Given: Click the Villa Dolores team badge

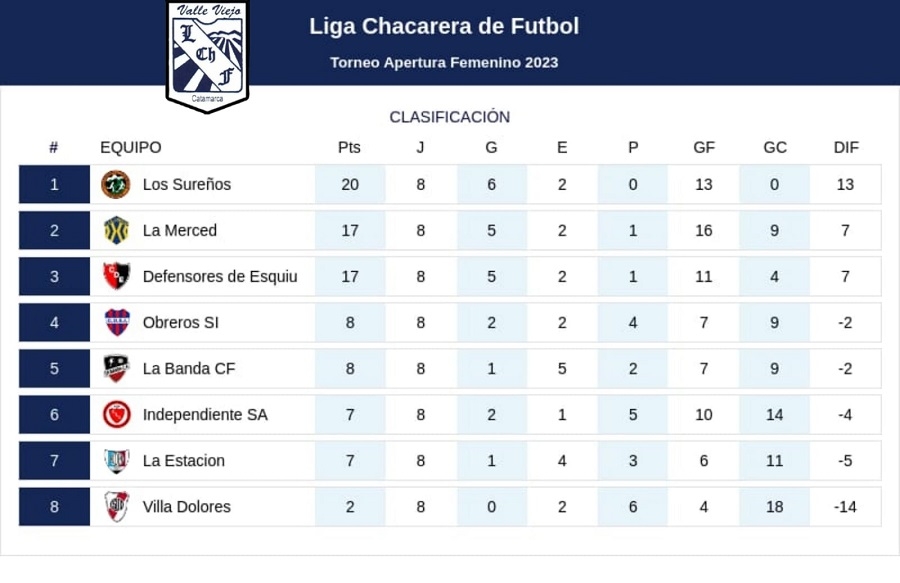Looking at the screenshot, I should (x=116, y=507).
